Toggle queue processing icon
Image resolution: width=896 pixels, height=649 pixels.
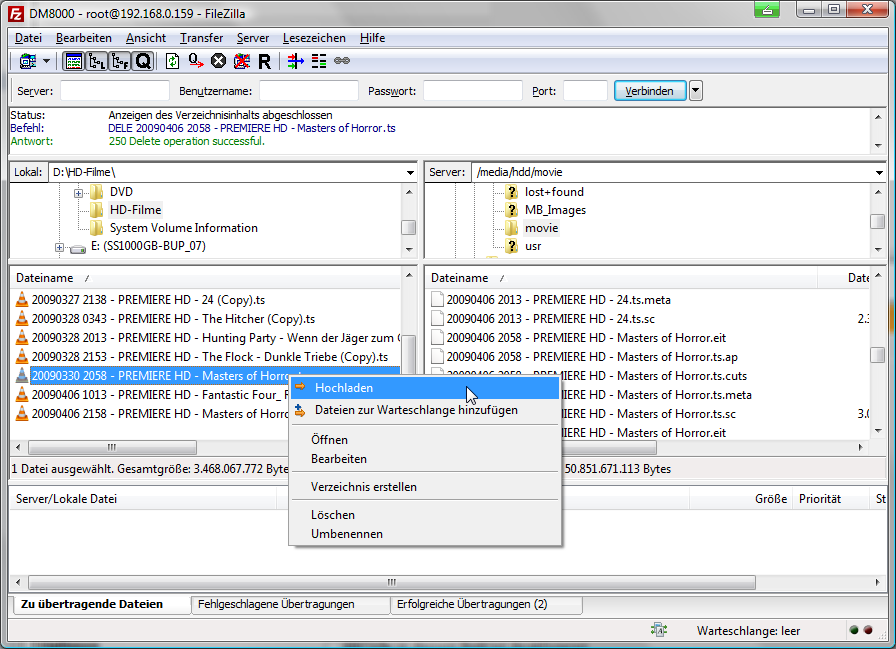coord(195,61)
